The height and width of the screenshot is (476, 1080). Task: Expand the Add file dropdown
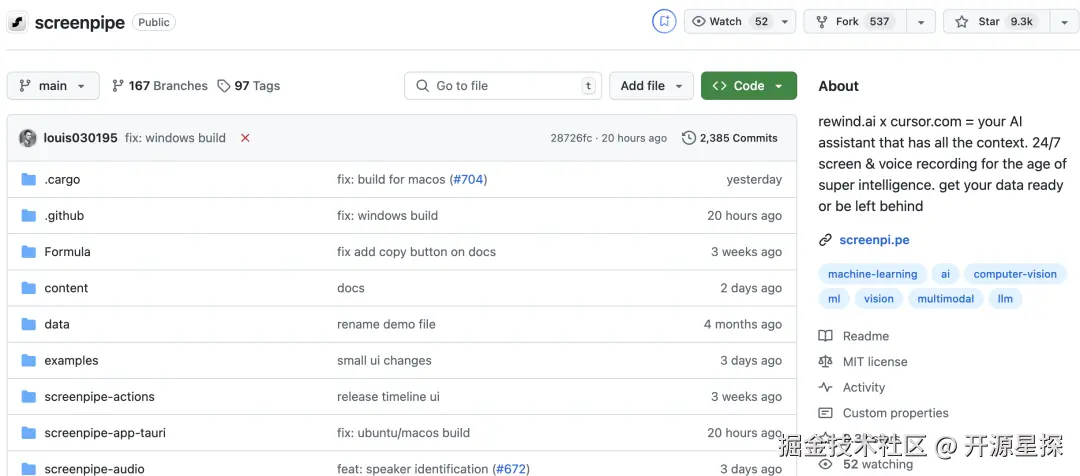[651, 86]
